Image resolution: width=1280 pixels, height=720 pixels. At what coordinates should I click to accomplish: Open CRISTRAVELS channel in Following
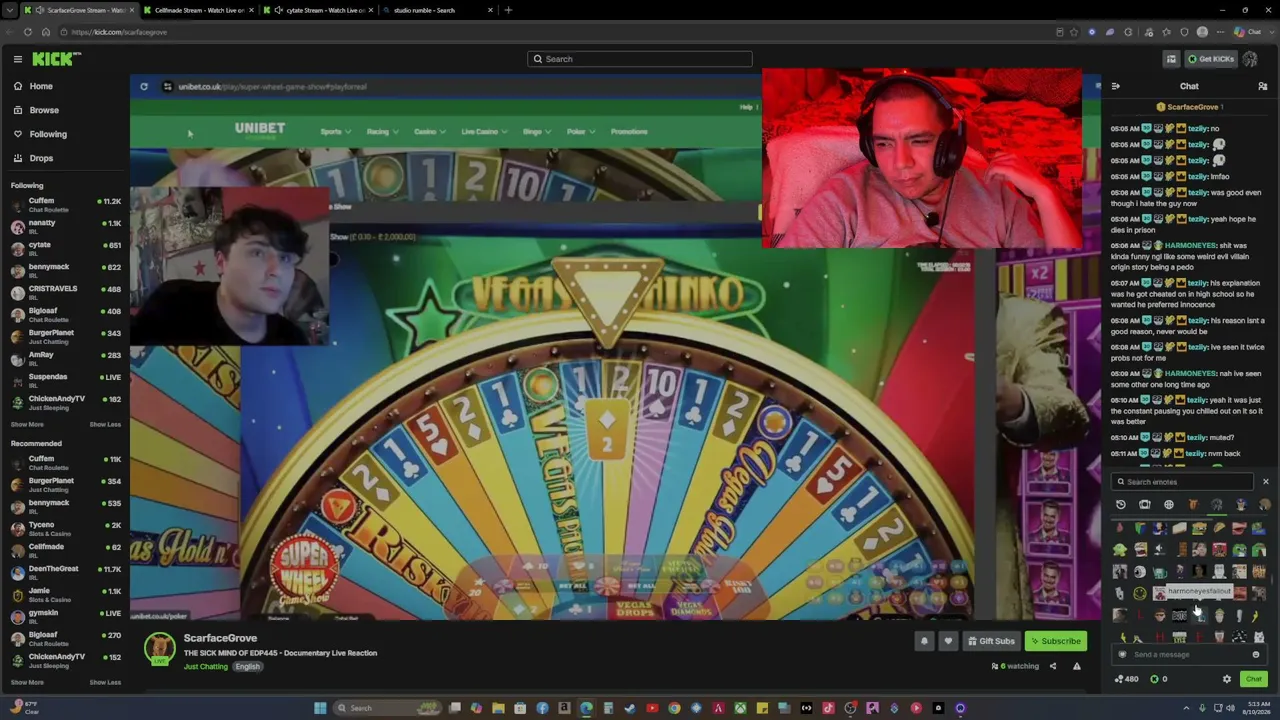click(66, 293)
